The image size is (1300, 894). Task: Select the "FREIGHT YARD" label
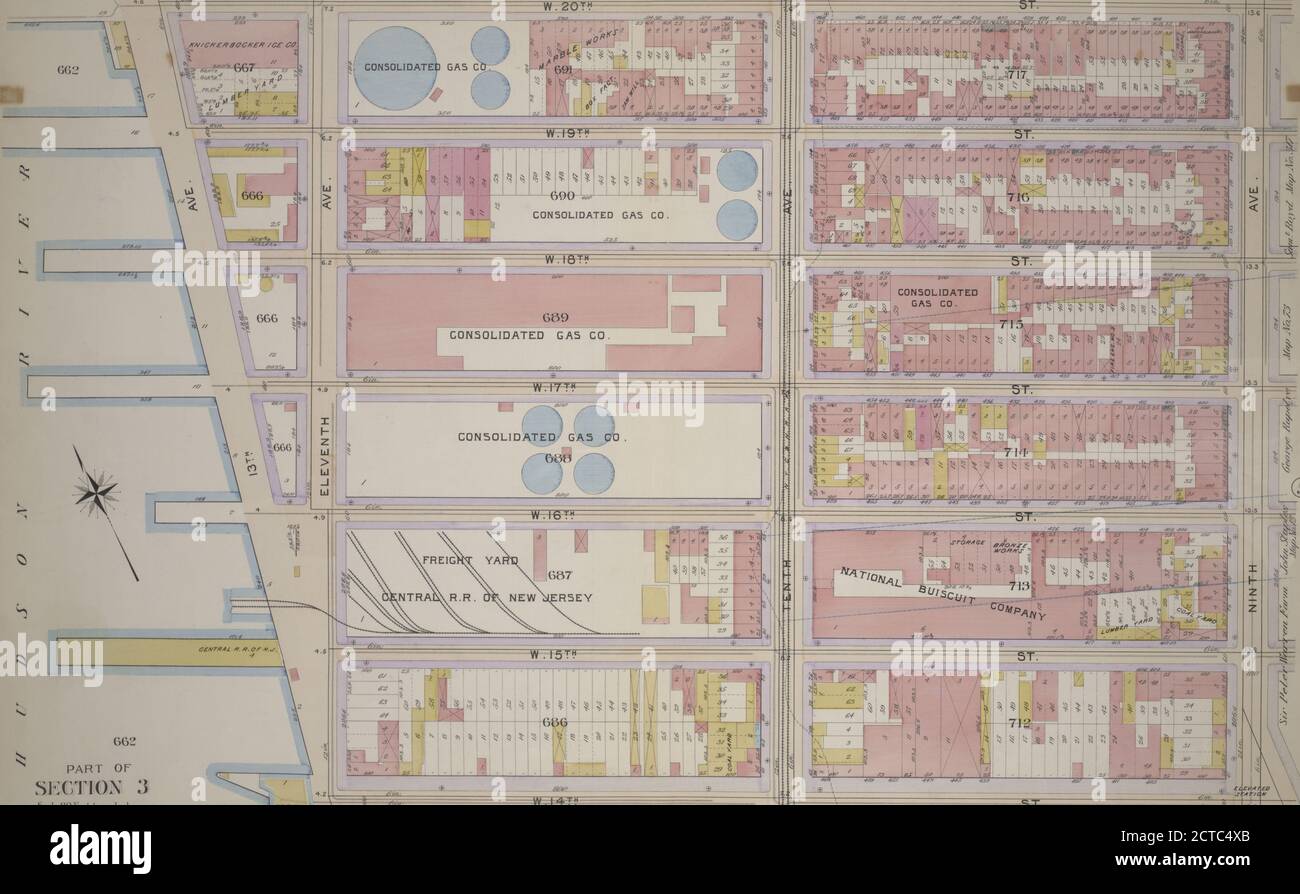[x=470, y=560]
